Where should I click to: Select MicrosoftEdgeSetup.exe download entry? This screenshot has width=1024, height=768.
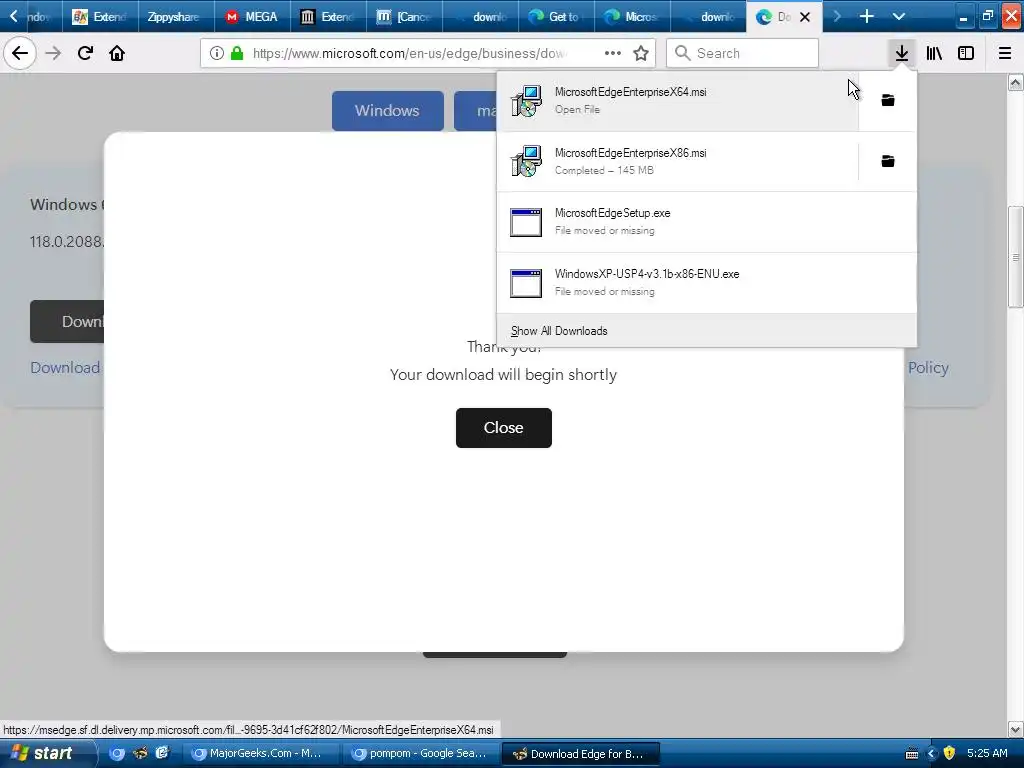pos(707,221)
